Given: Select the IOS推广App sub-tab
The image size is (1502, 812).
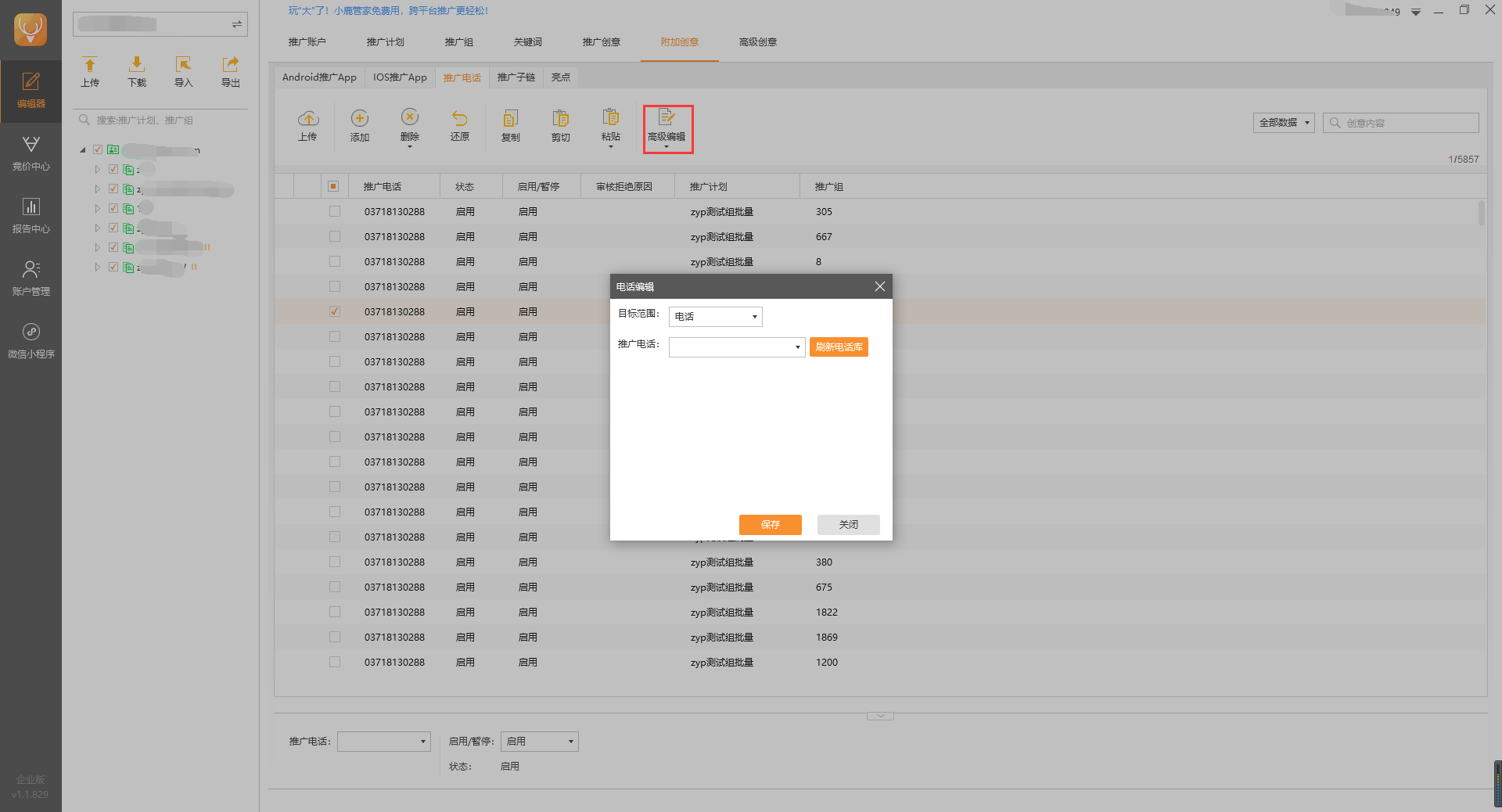Looking at the screenshot, I should point(400,77).
